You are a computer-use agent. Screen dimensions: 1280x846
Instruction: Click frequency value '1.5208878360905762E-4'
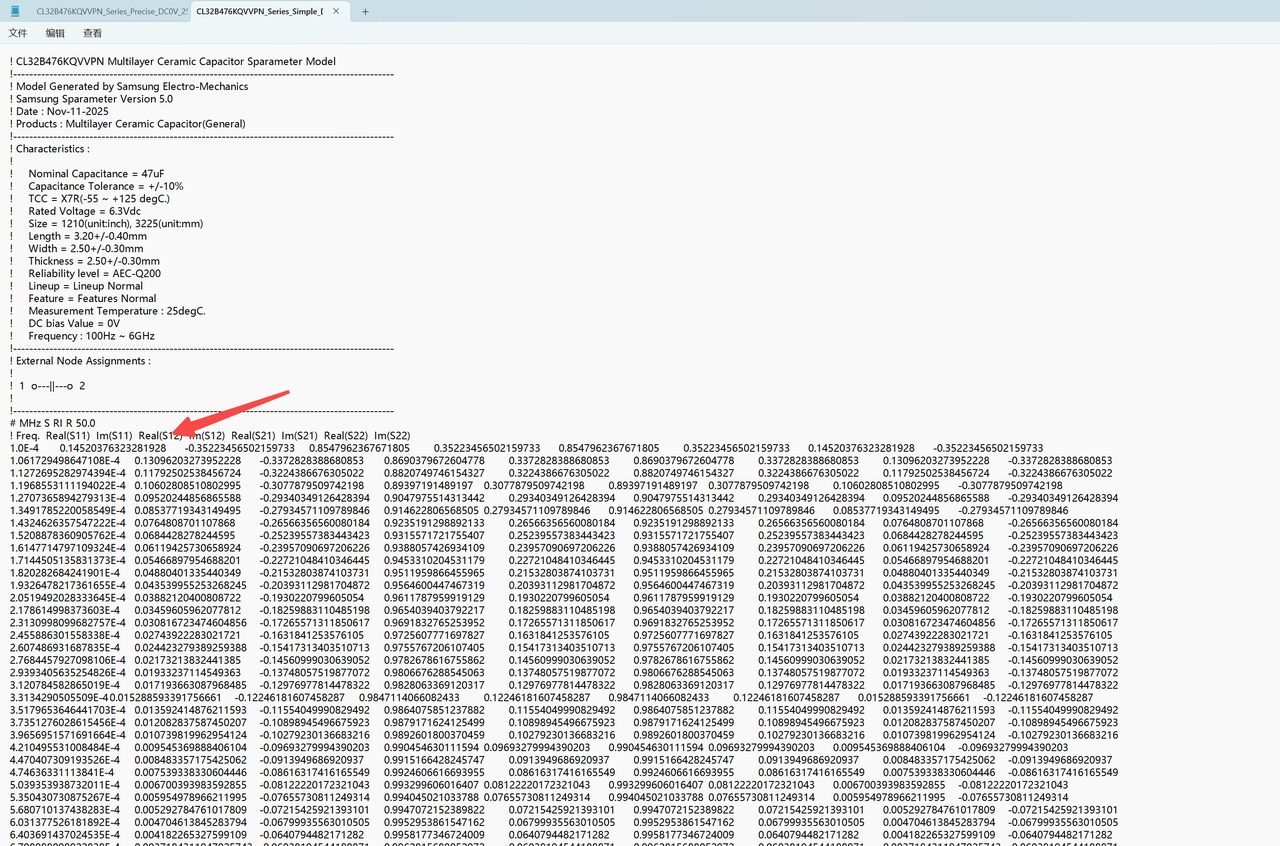tap(69, 536)
